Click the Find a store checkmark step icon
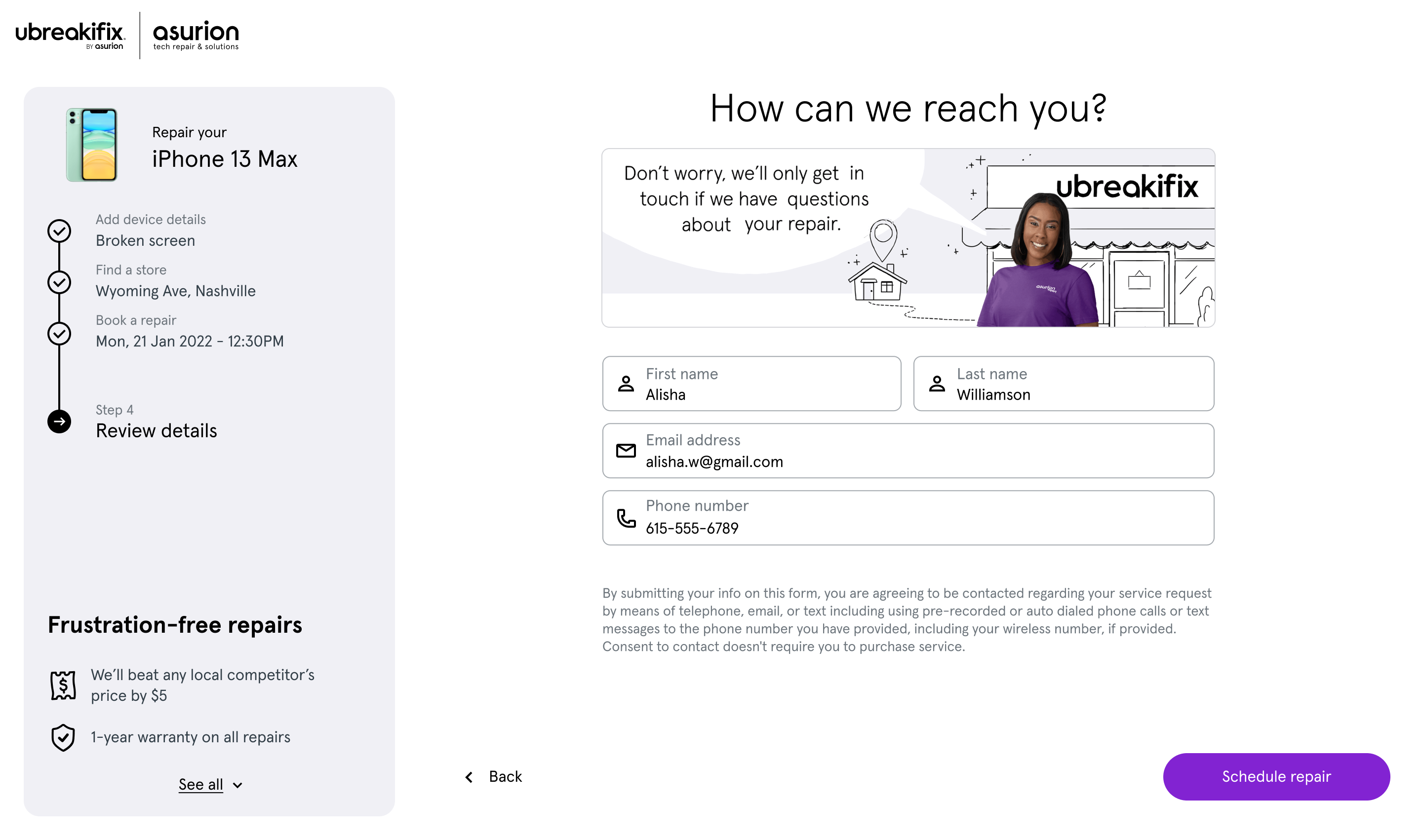Screen dimensions: 1422x840 tap(59, 282)
